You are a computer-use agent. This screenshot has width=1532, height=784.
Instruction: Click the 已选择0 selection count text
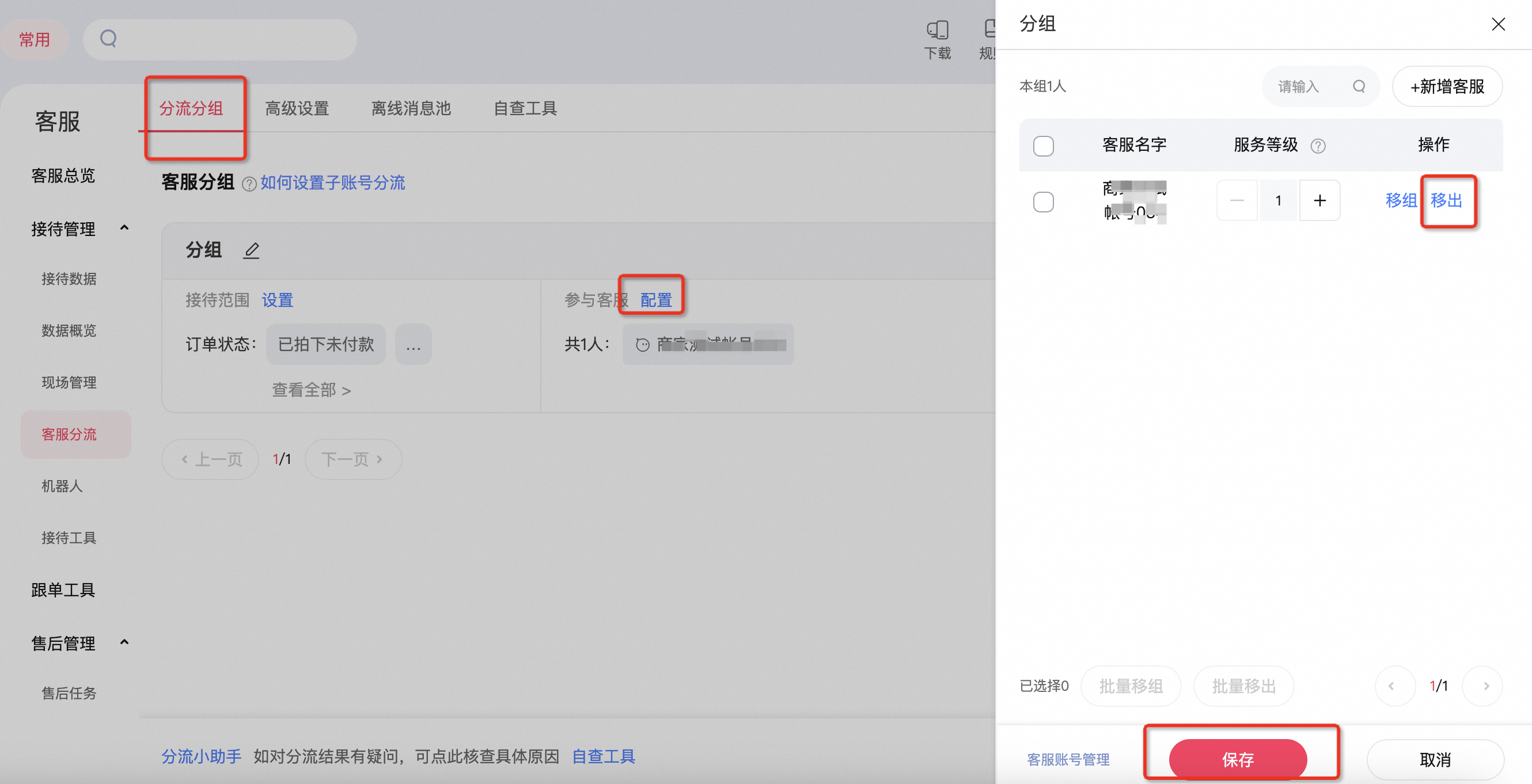pos(1044,686)
